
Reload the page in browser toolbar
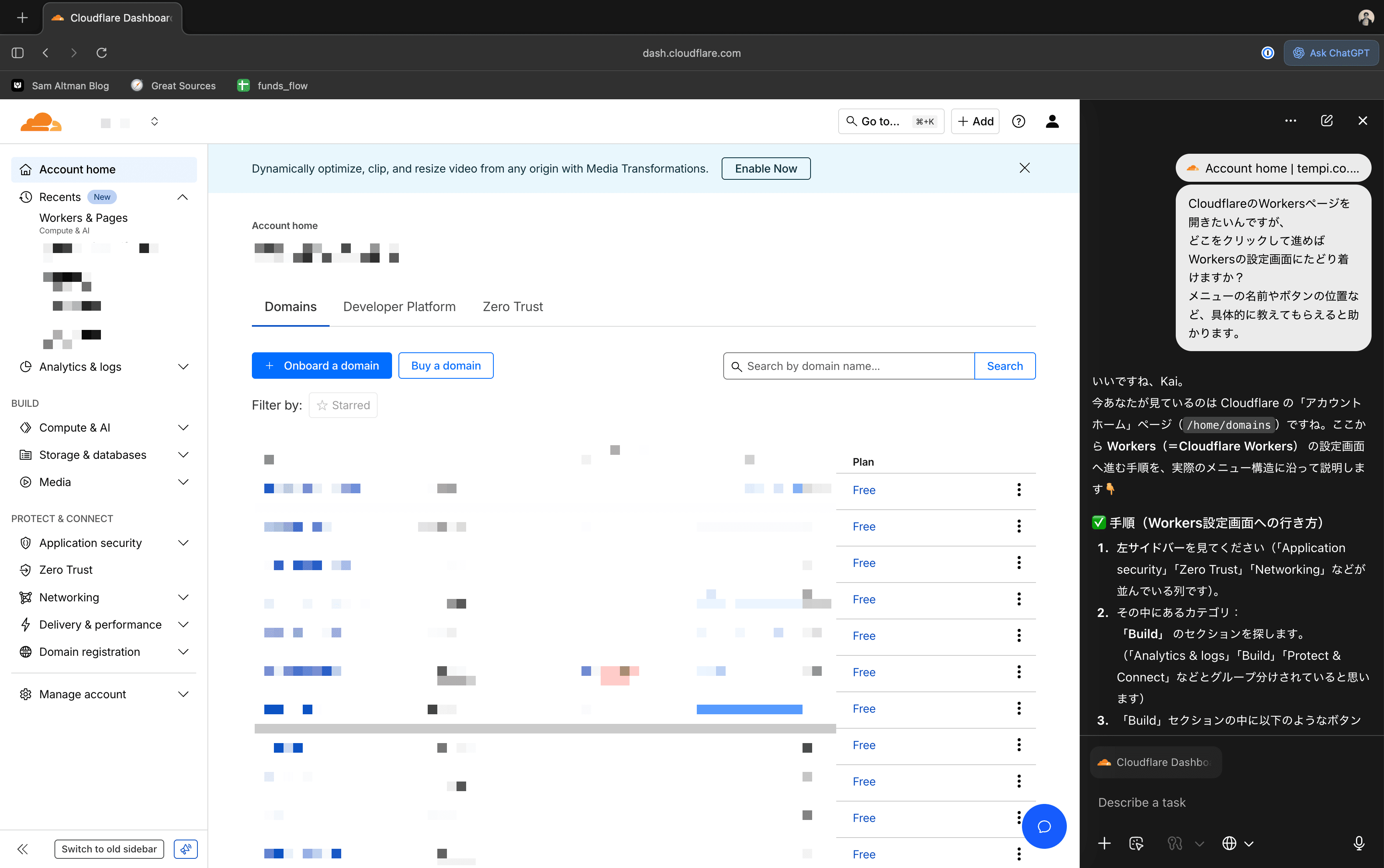pyautogui.click(x=102, y=53)
